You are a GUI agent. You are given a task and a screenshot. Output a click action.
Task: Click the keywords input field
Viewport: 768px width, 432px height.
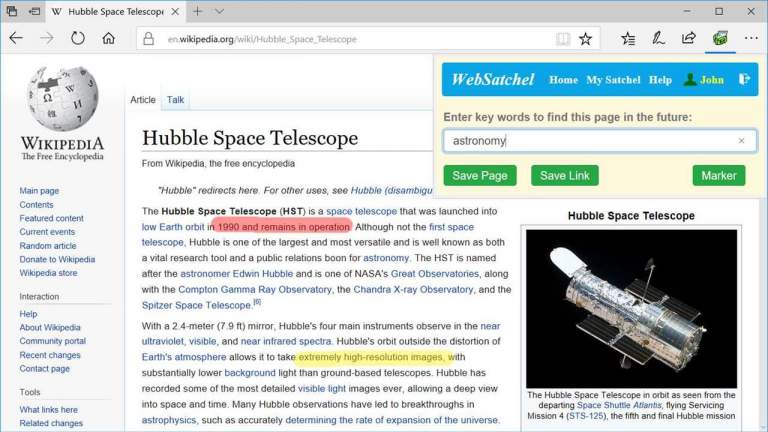(600, 141)
